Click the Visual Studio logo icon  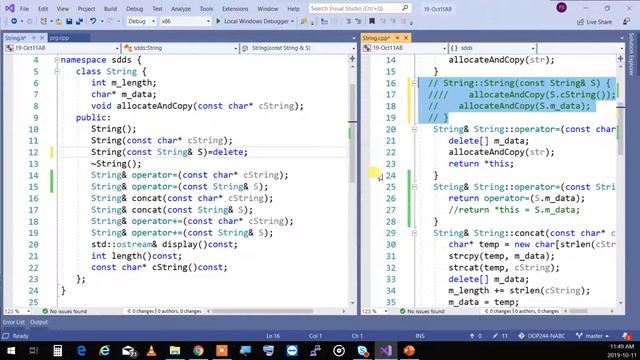tap(10, 8)
